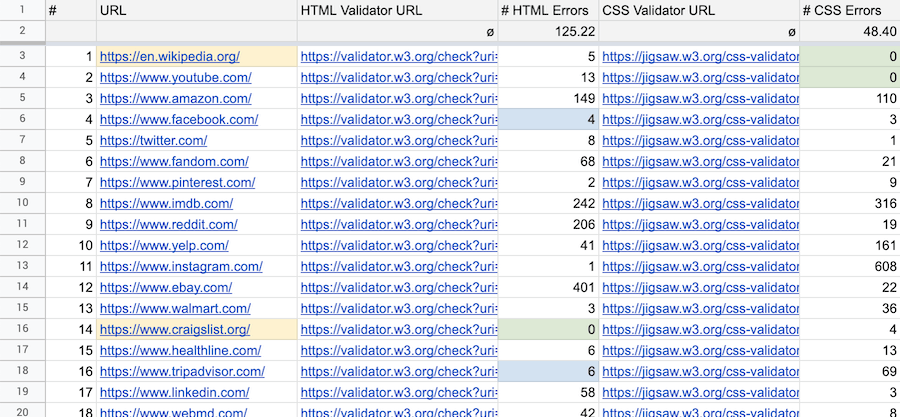Viewport: 900px width, 417px height.
Task: Open the walmart.com URL link
Action: pyautogui.click(x=175, y=309)
